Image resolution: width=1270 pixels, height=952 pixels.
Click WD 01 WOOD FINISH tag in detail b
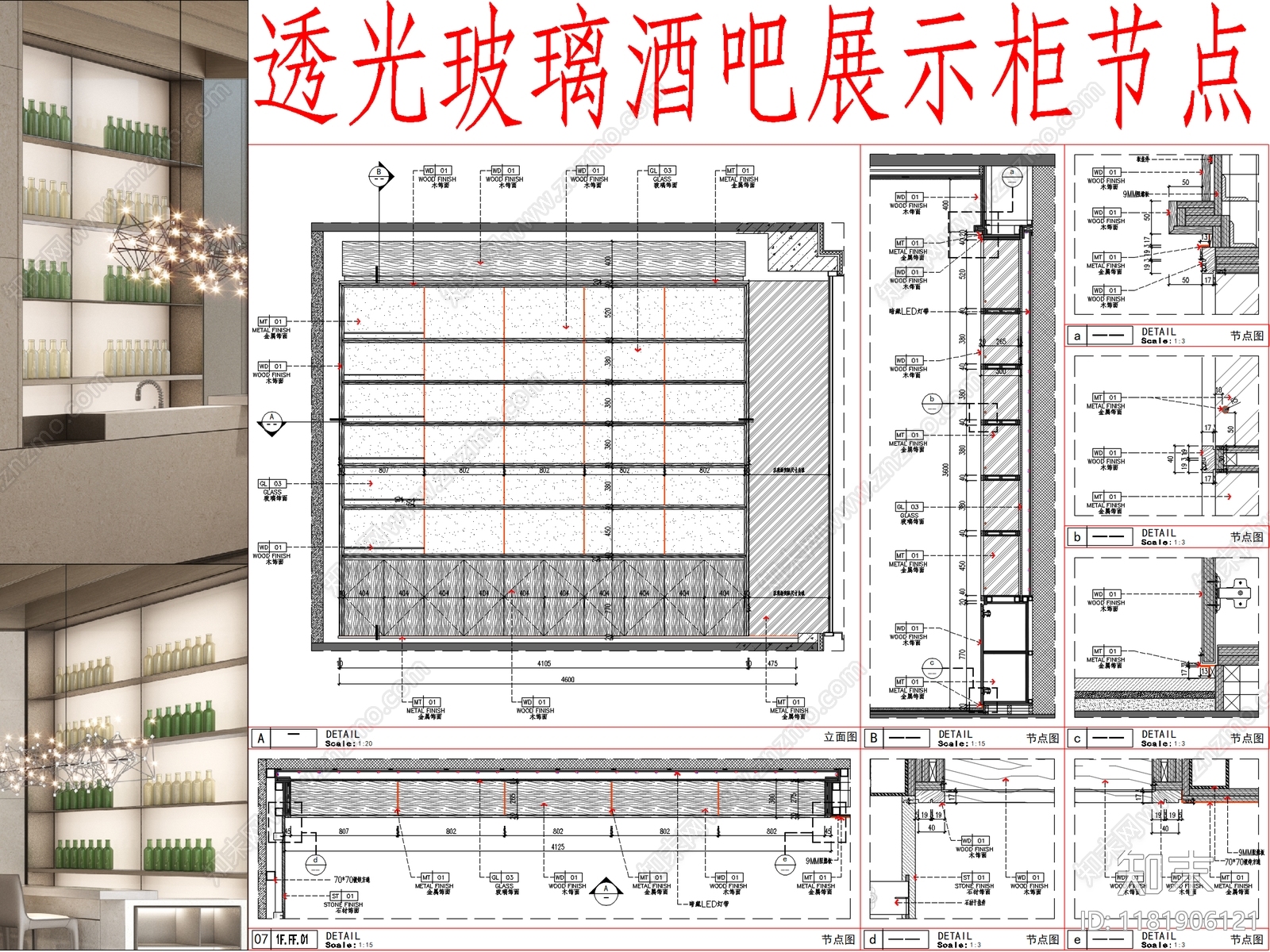(x=1106, y=459)
